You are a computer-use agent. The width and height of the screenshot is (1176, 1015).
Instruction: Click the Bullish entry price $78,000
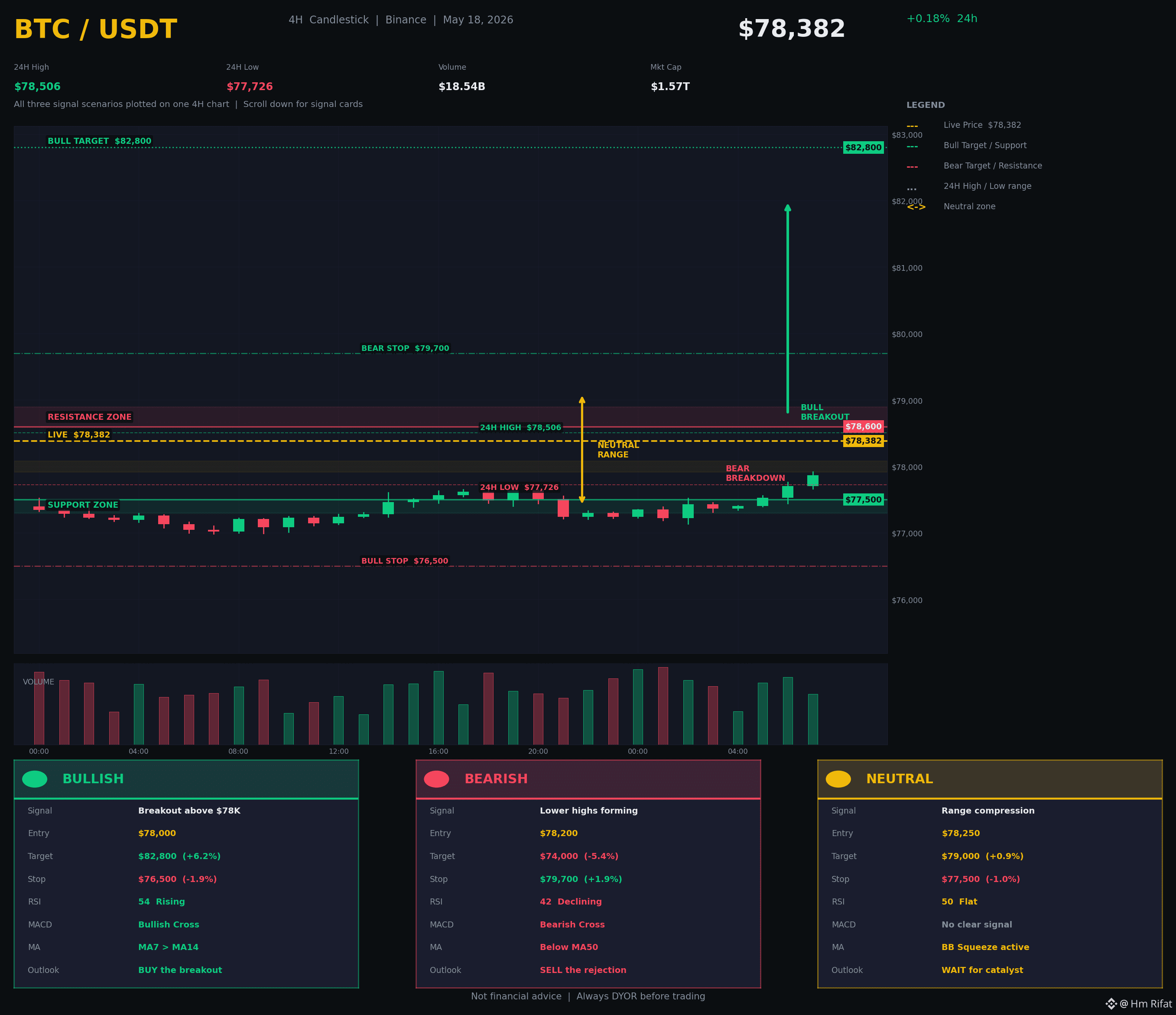(x=157, y=833)
